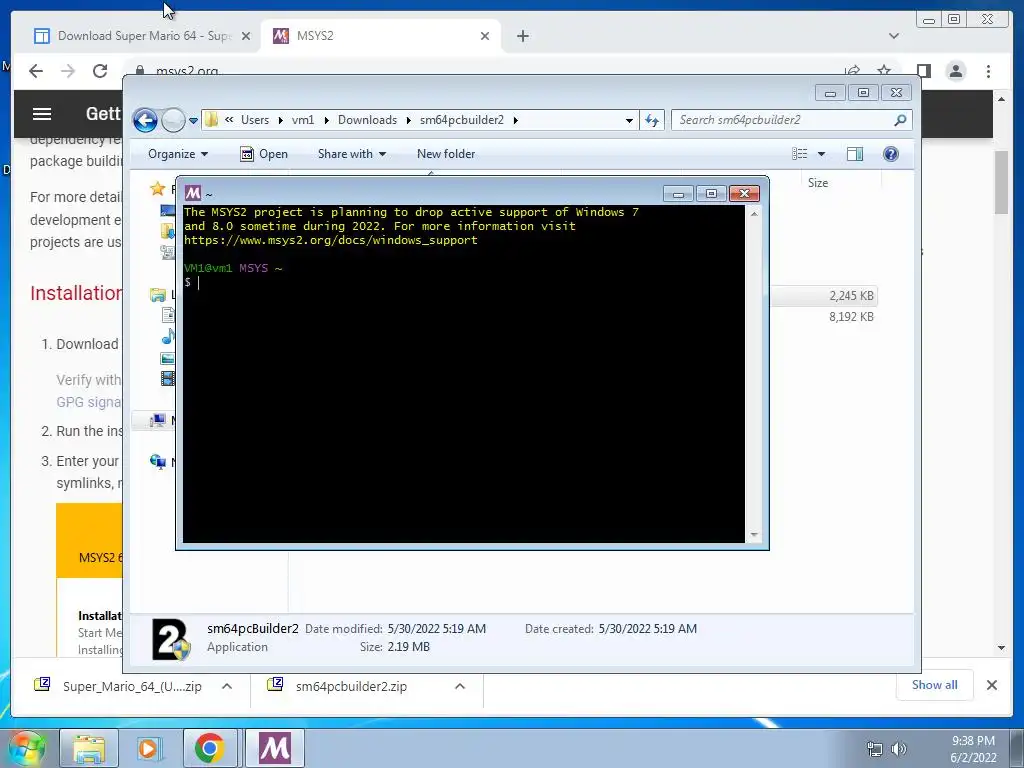Switch to Download Super Mario 64 tab

point(143,36)
